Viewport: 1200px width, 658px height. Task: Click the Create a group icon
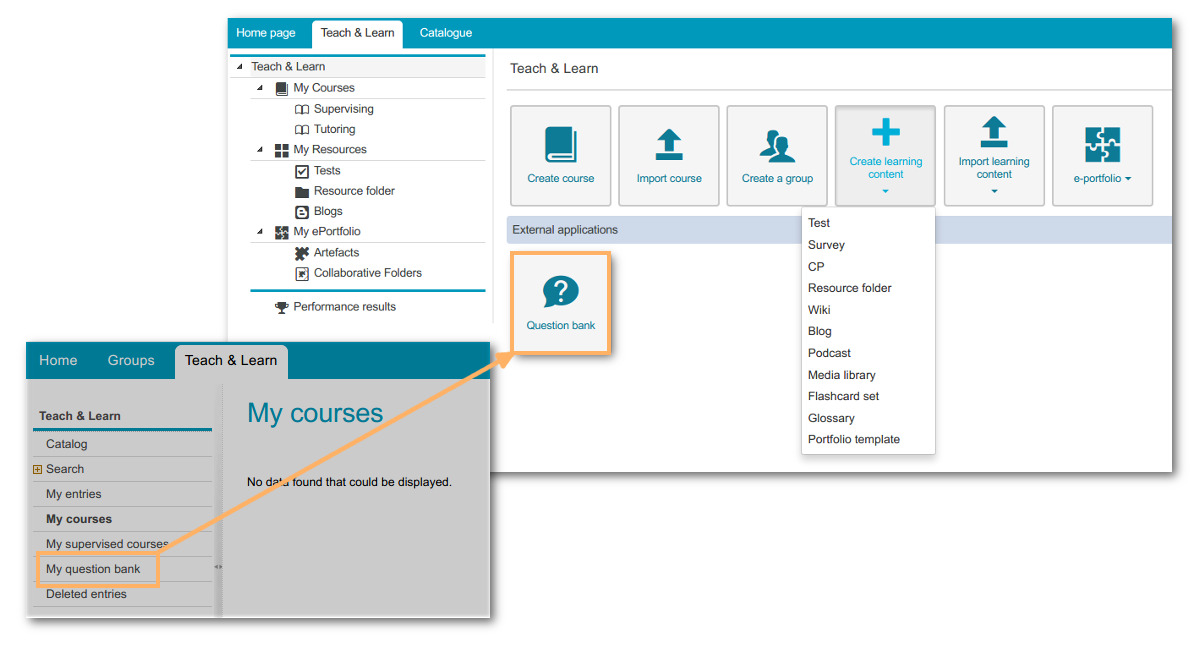pyautogui.click(x=777, y=146)
